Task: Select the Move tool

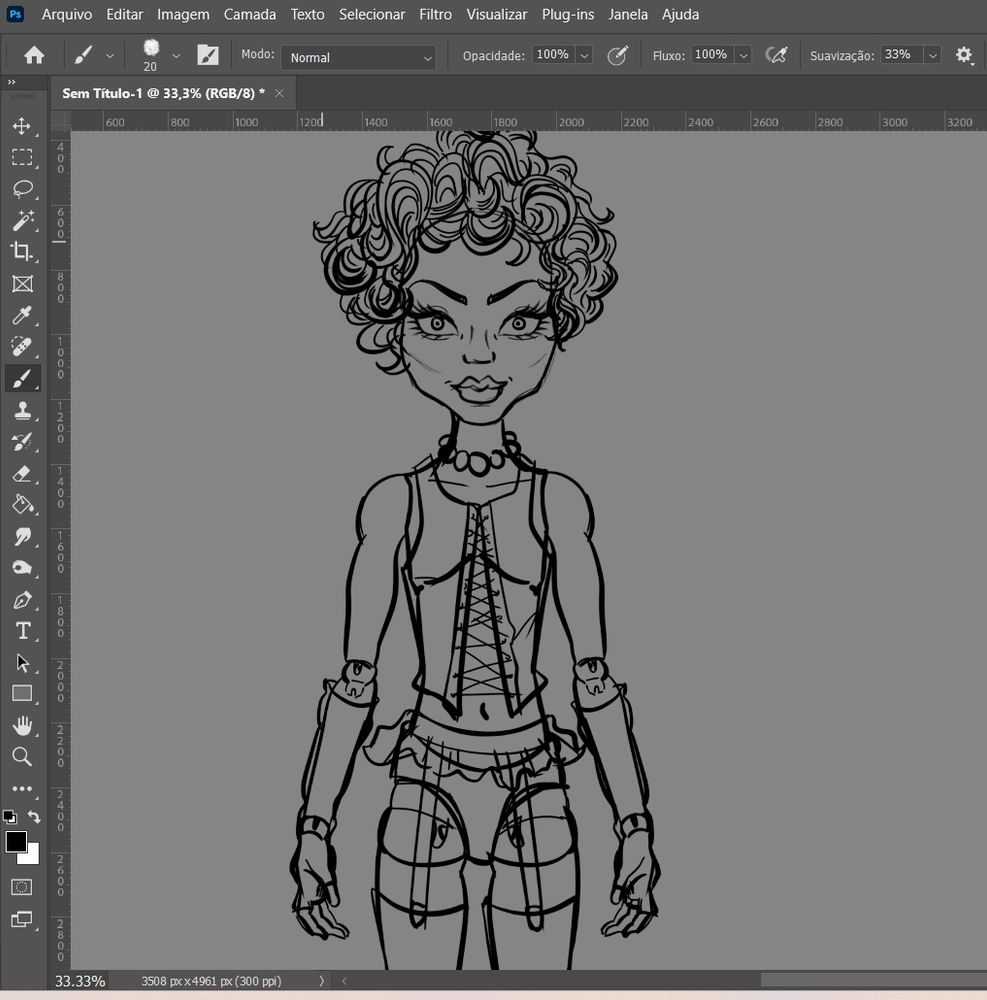Action: click(22, 126)
